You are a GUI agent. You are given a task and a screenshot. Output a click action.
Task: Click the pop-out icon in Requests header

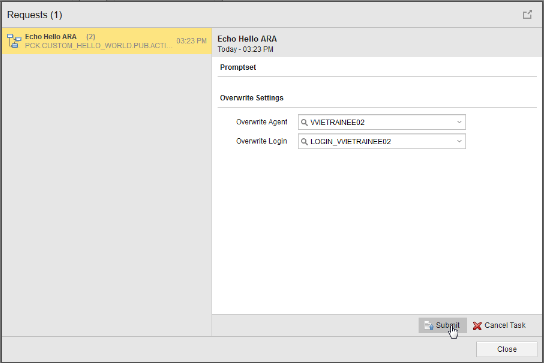[527, 15]
